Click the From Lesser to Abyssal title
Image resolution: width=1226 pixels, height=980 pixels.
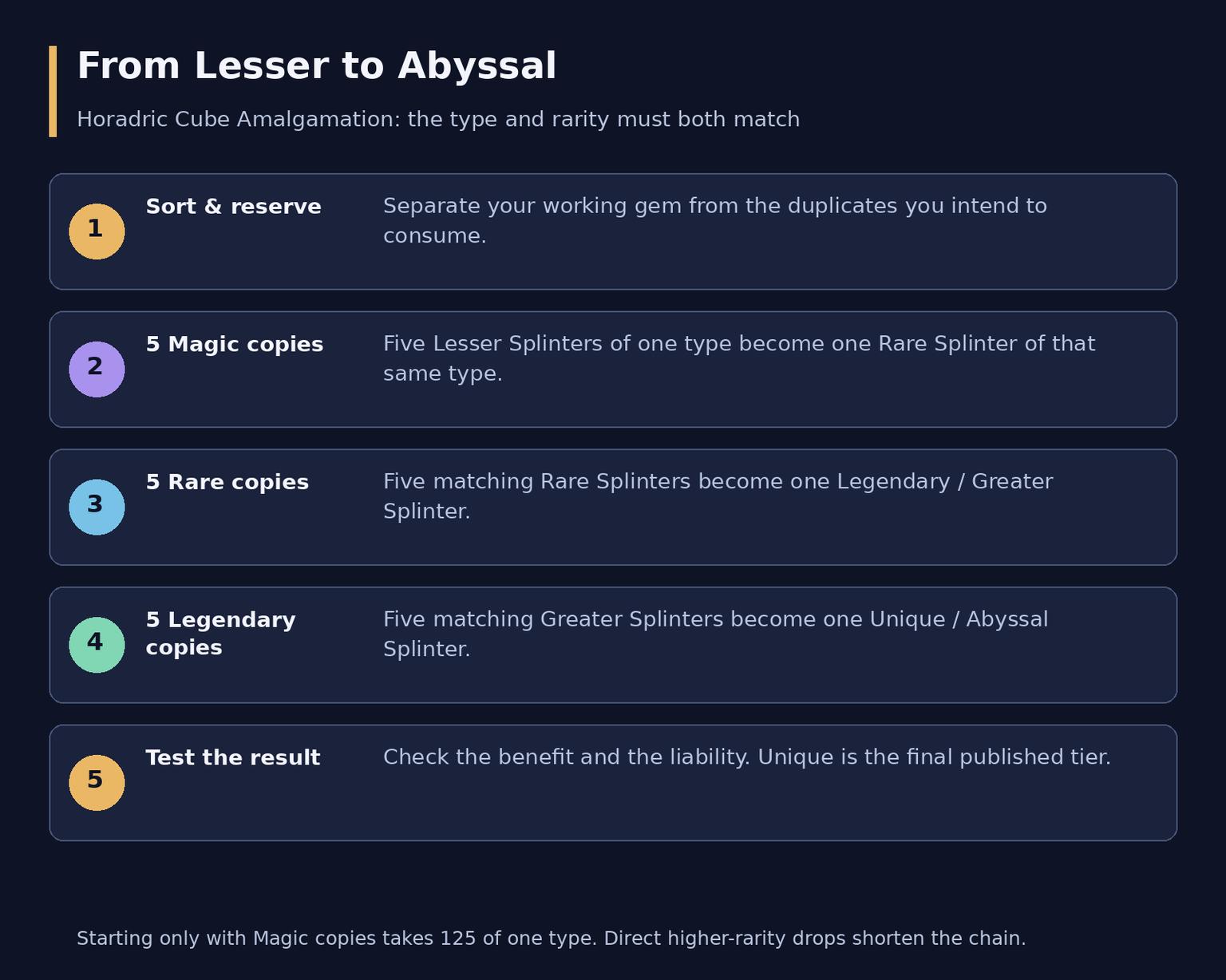click(316, 66)
